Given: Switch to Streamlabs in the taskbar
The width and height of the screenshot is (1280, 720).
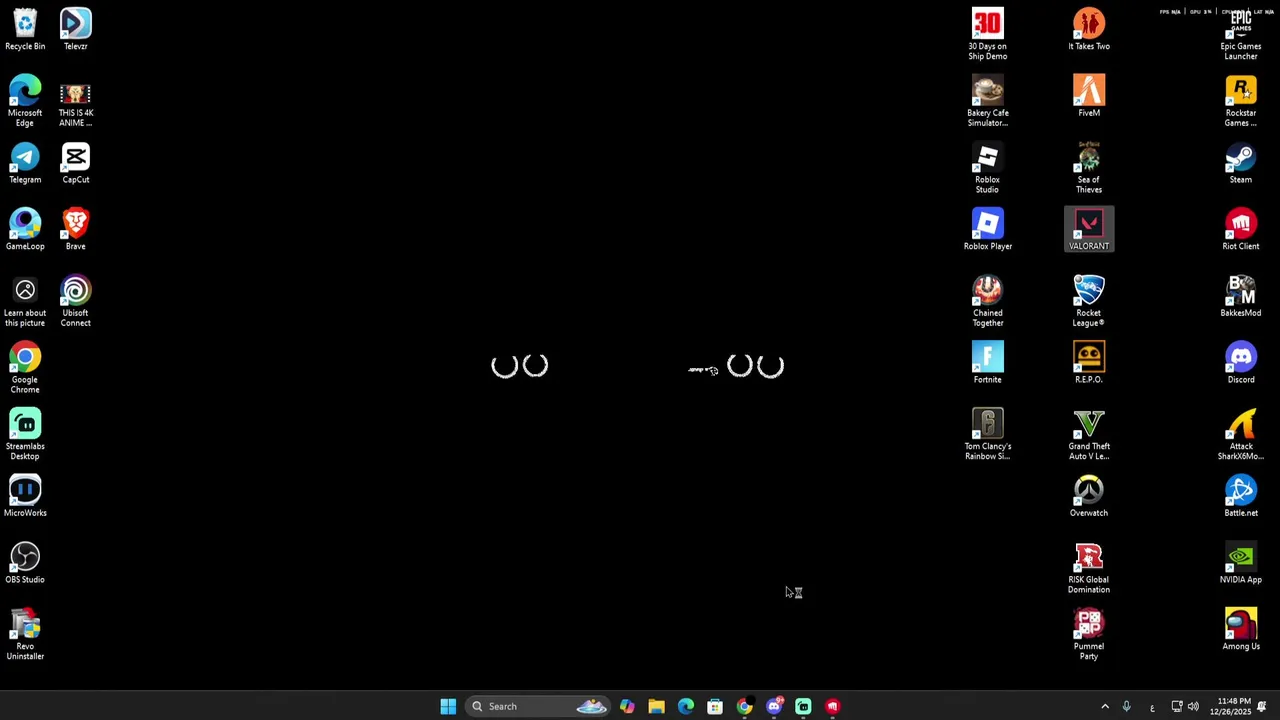Looking at the screenshot, I should pyautogui.click(x=803, y=706).
